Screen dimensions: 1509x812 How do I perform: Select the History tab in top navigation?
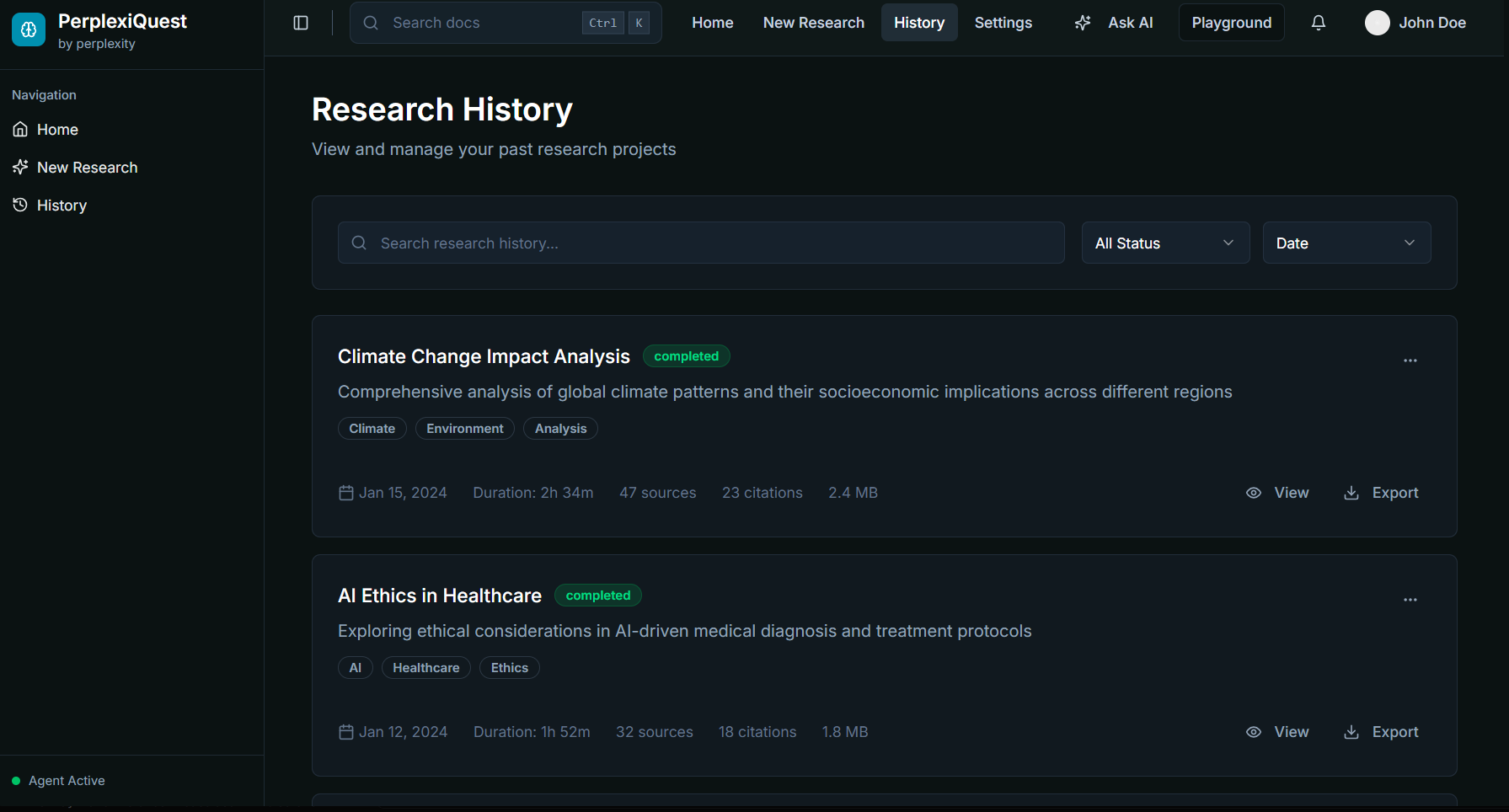pos(919,23)
